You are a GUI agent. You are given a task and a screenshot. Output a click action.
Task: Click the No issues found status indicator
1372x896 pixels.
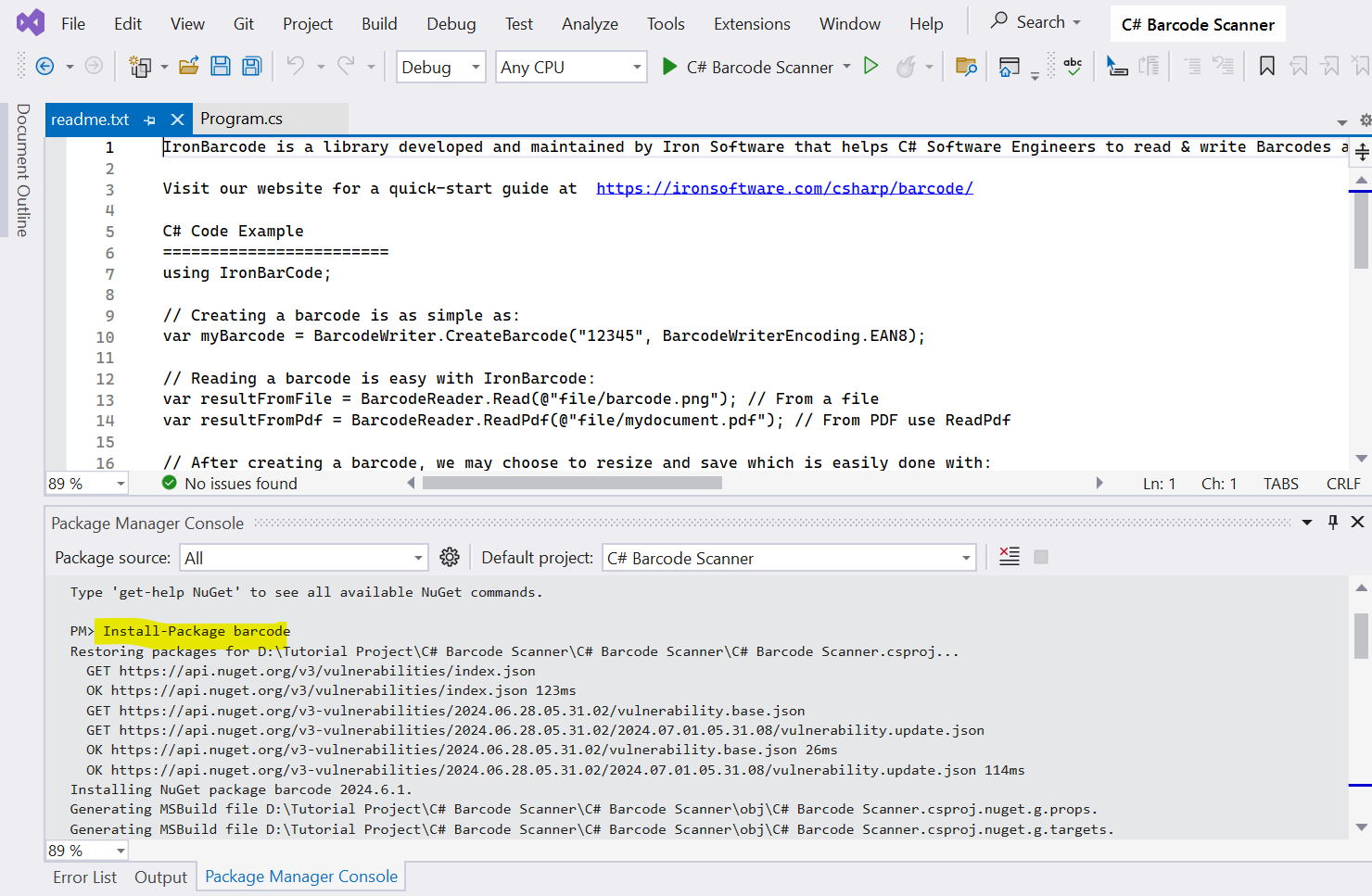coord(230,484)
